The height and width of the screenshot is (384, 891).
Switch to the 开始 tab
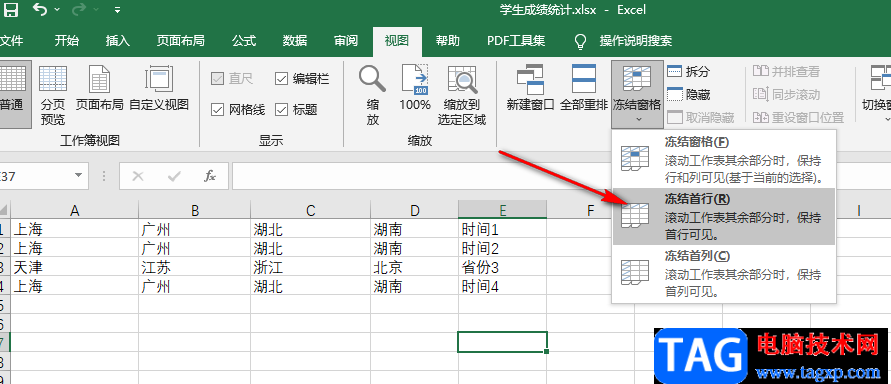pyautogui.click(x=66, y=41)
